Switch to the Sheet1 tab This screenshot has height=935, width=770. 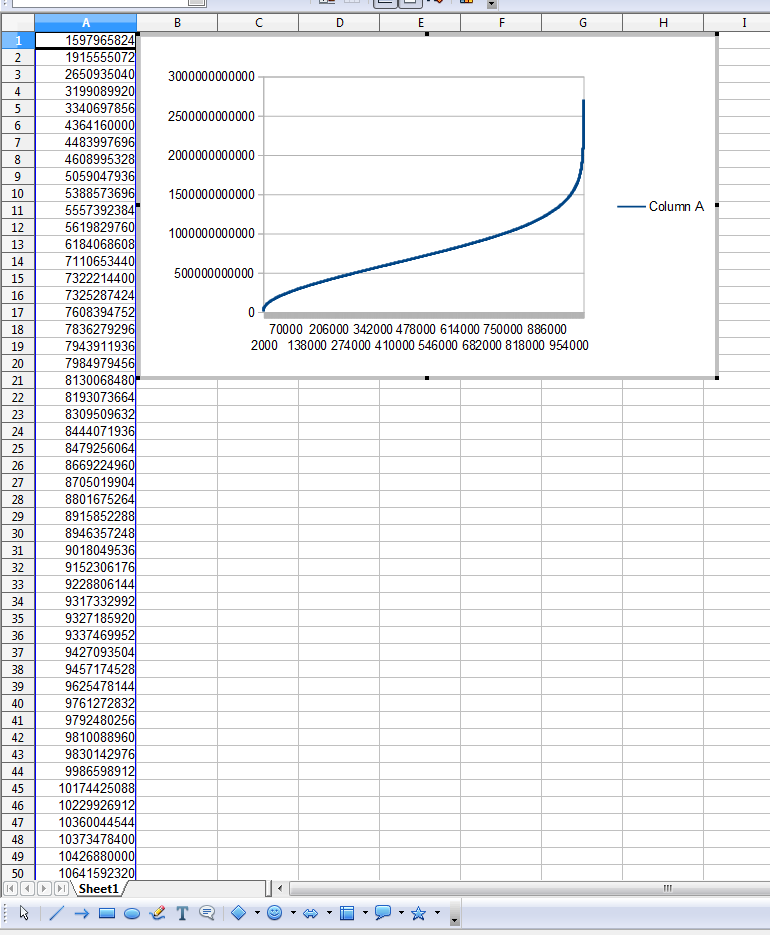[x=99, y=888]
